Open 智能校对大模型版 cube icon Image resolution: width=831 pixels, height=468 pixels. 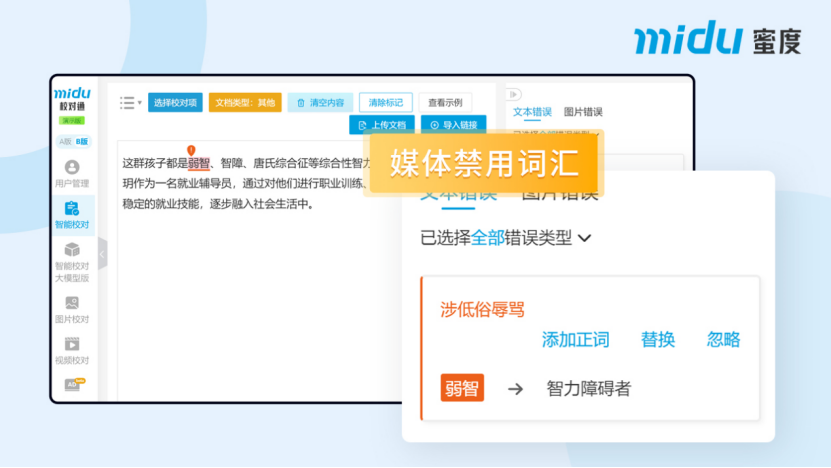pos(72,250)
